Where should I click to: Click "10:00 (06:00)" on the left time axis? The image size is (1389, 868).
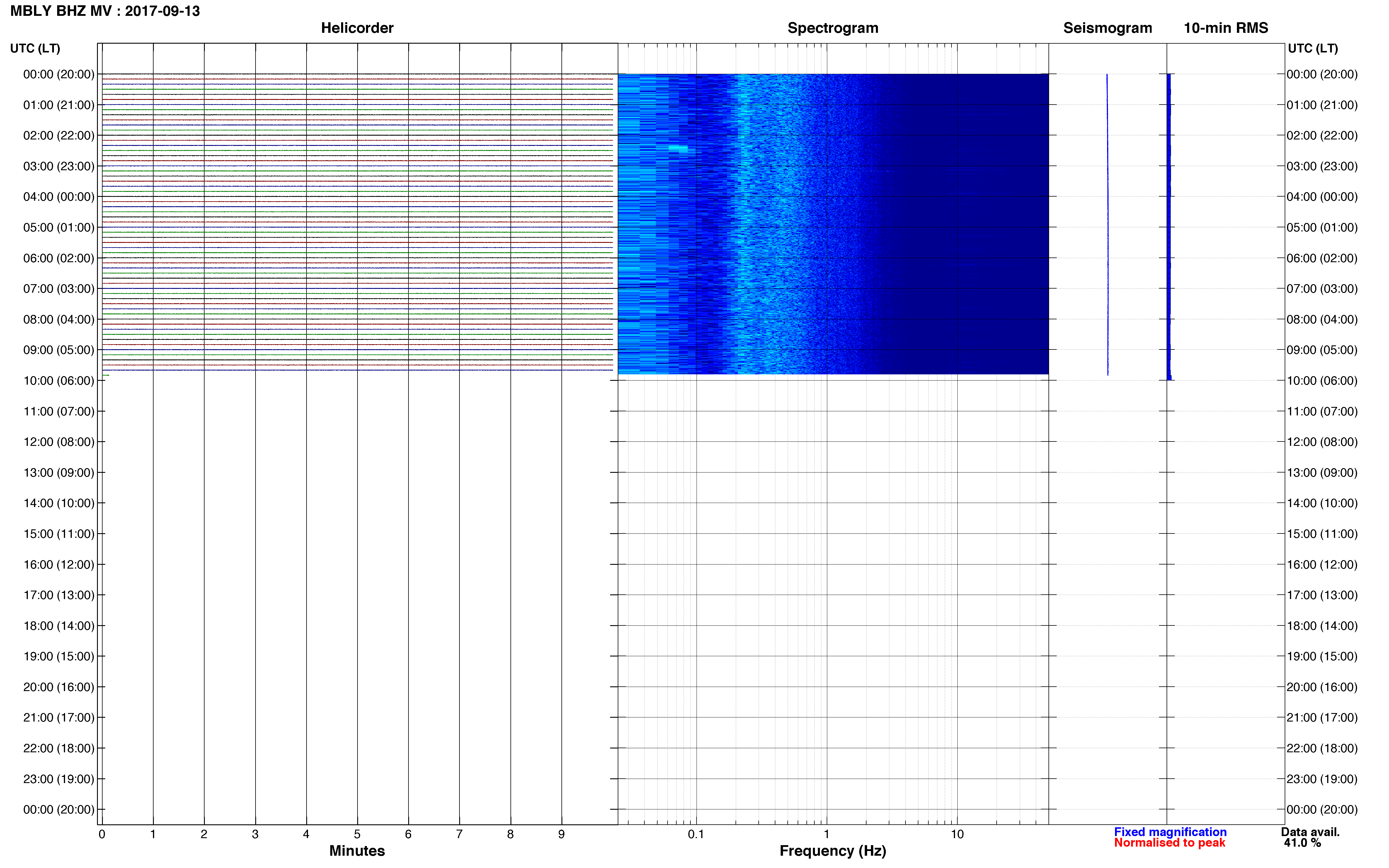coord(59,381)
